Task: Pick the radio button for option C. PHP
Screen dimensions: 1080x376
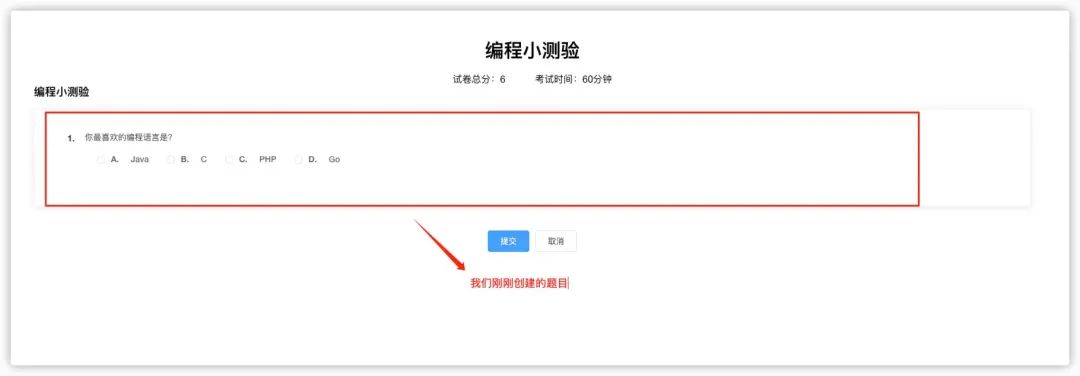Action: click(x=229, y=160)
